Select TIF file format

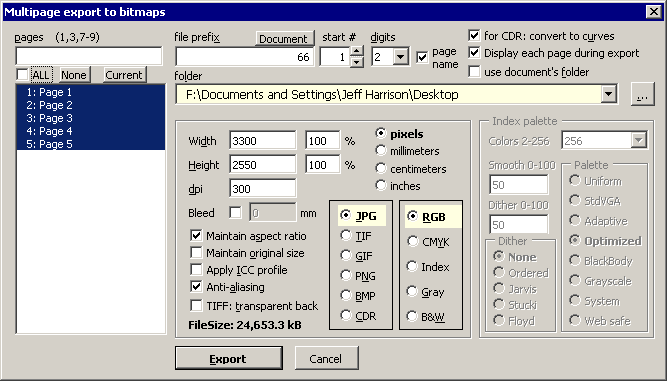pyautogui.click(x=346, y=235)
